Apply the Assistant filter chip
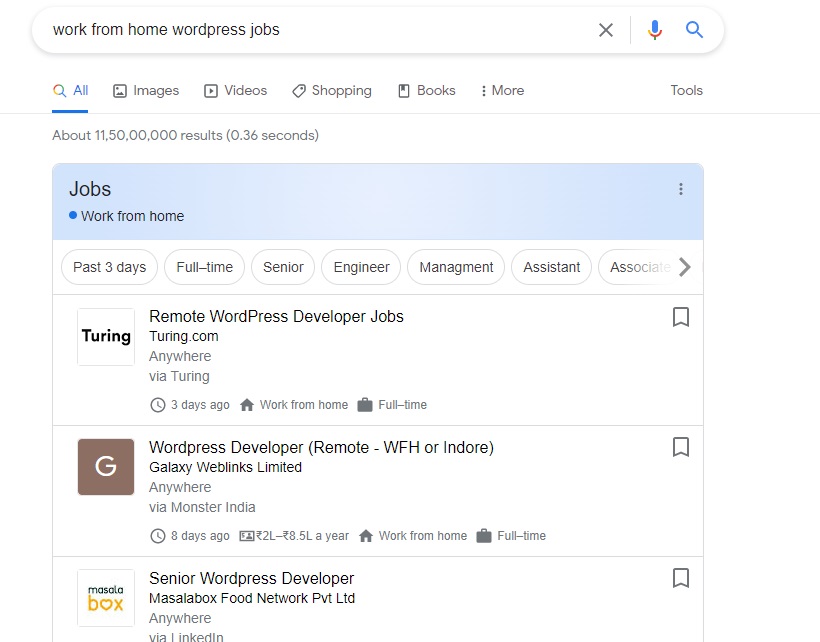Viewport: 820px width, 642px height. pos(551,267)
